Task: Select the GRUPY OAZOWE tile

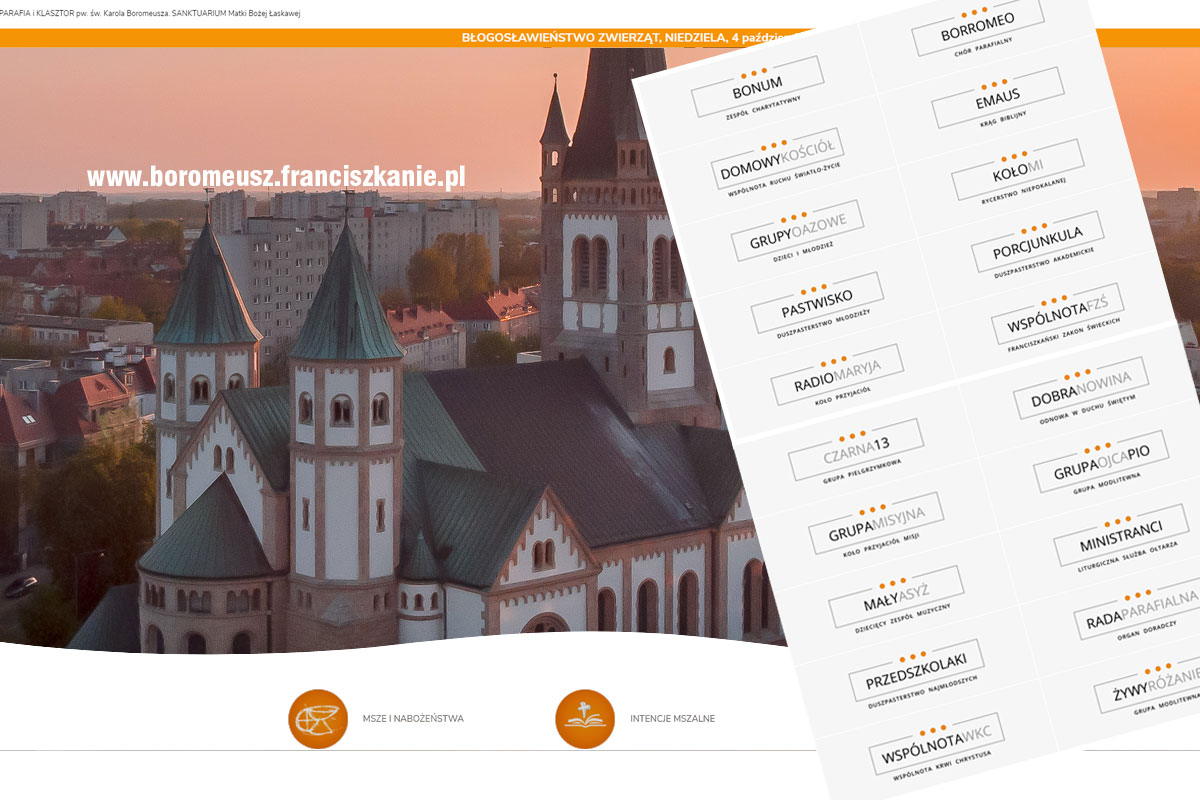Action: pos(797,233)
